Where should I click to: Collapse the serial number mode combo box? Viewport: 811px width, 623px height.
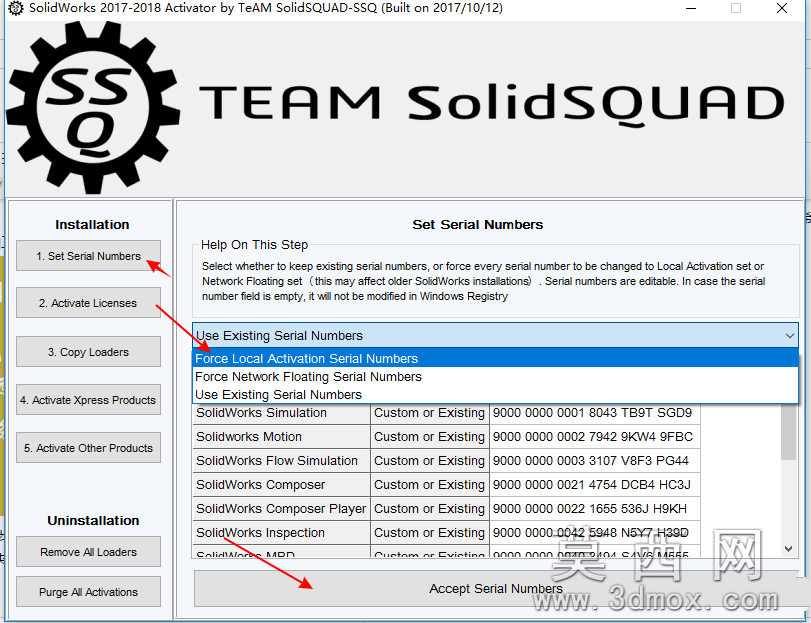point(495,336)
